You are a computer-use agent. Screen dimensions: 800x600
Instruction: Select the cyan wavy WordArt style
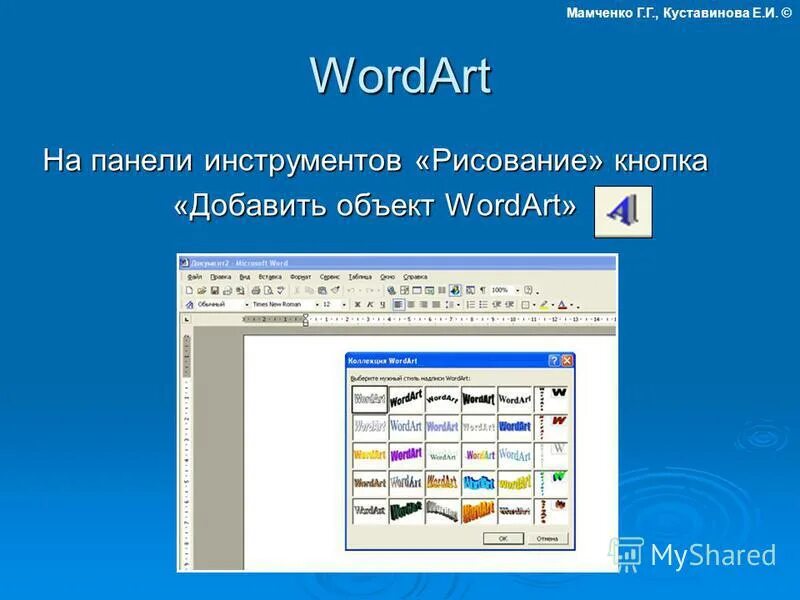[479, 482]
